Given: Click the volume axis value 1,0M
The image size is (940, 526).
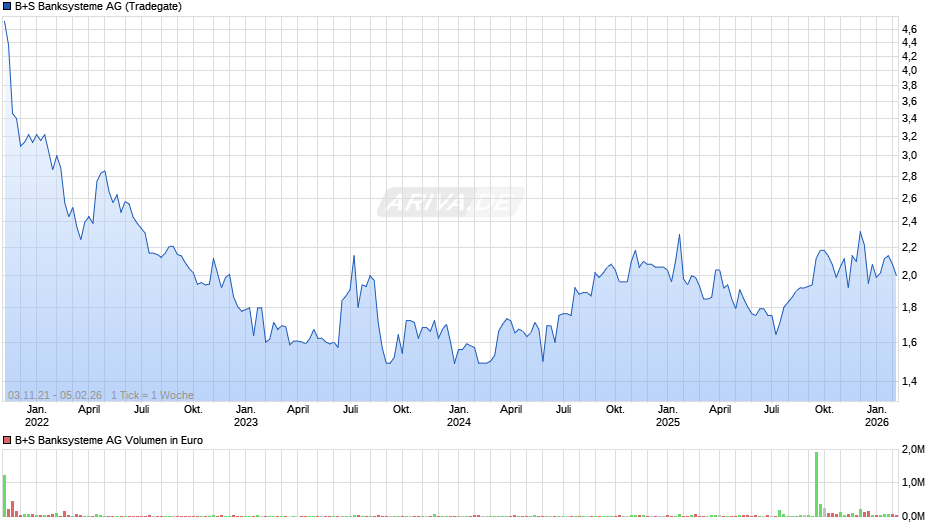Looking at the screenshot, I should pos(913,483).
